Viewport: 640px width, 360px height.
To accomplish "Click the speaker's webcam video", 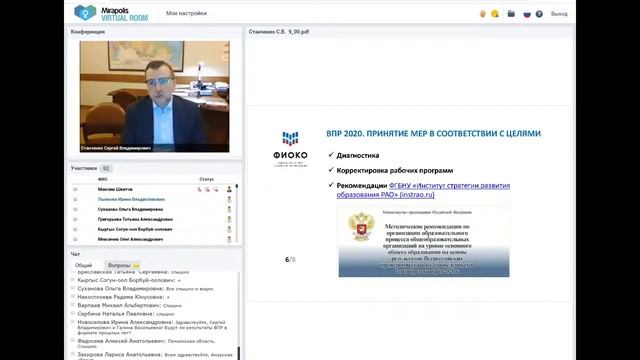I will coord(155,96).
